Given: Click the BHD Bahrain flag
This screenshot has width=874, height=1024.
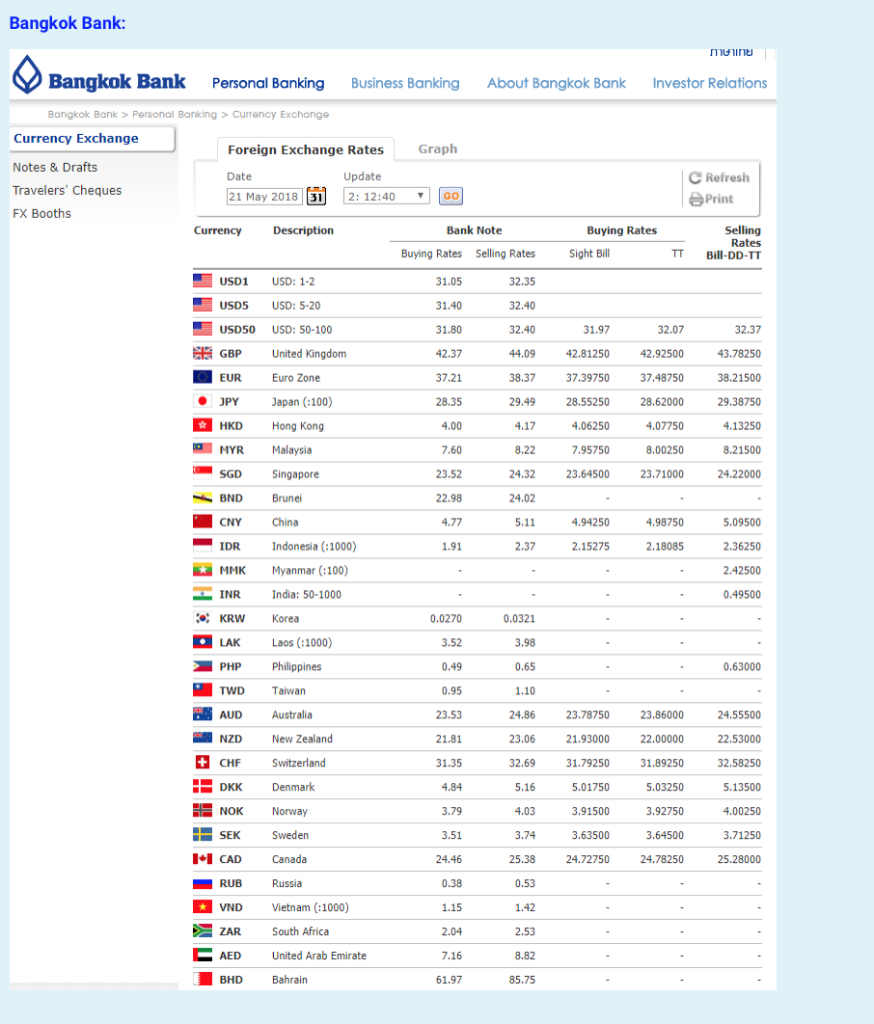Looking at the screenshot, I should point(202,979).
